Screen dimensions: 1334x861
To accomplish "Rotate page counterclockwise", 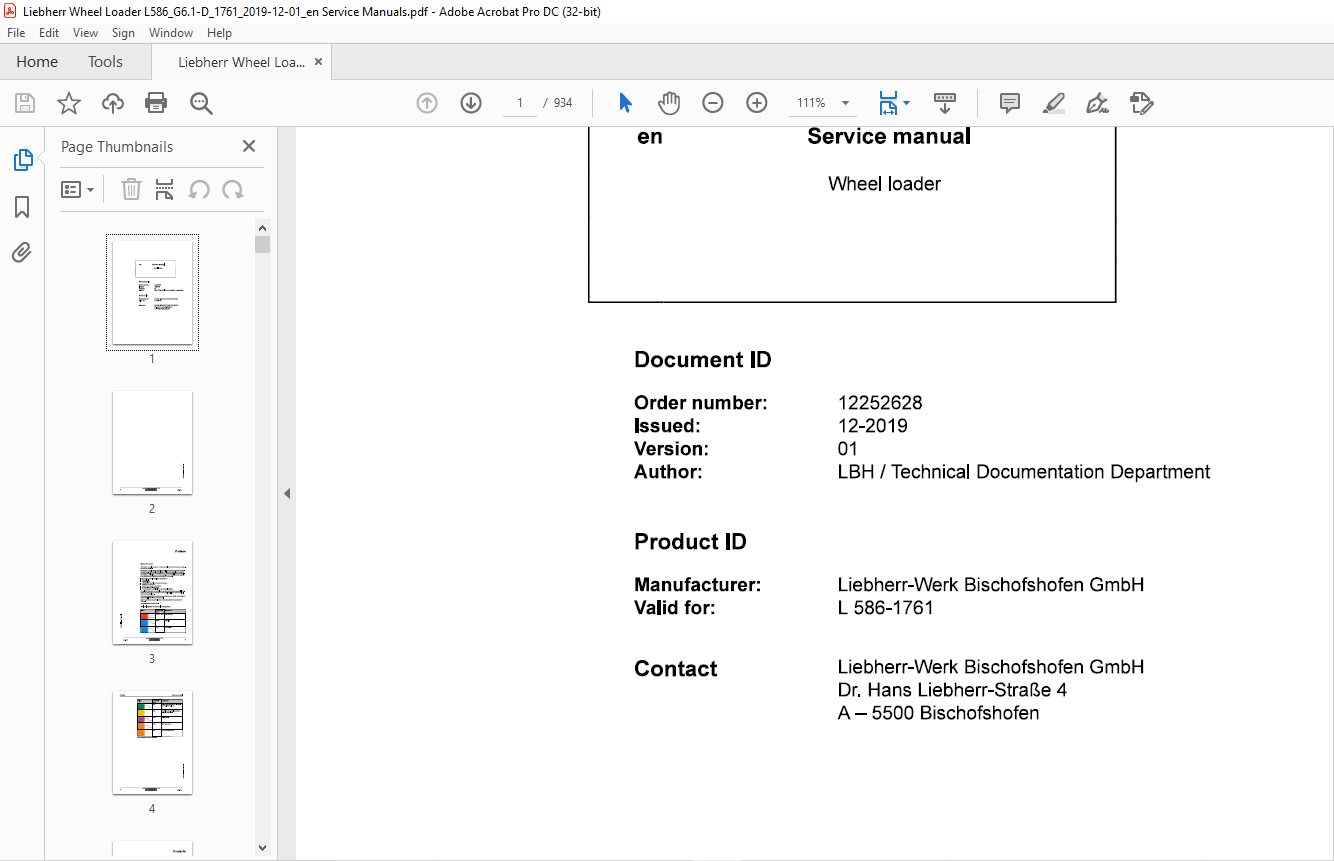I will click(199, 189).
